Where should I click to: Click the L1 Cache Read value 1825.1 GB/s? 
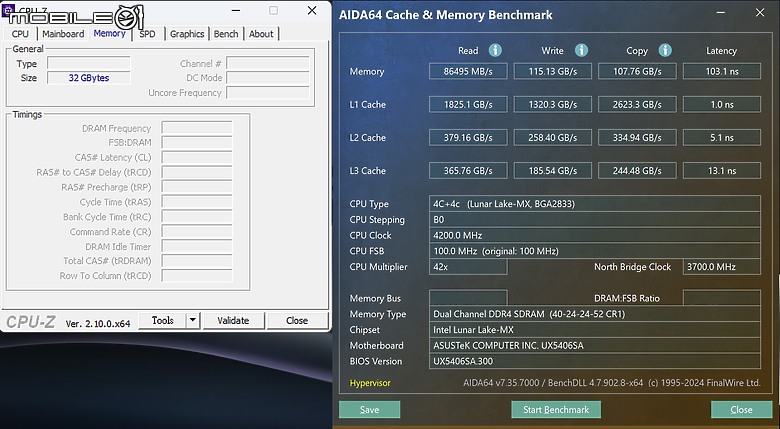[468, 105]
